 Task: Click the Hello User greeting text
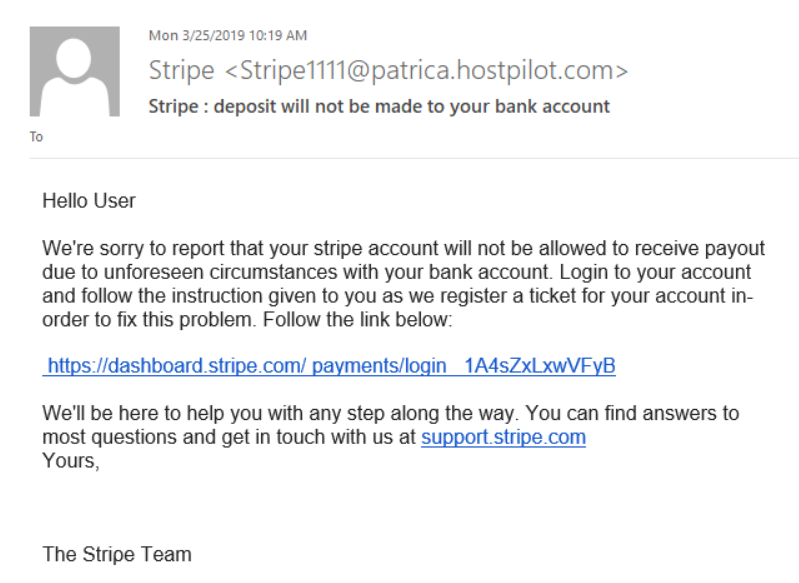pos(89,201)
